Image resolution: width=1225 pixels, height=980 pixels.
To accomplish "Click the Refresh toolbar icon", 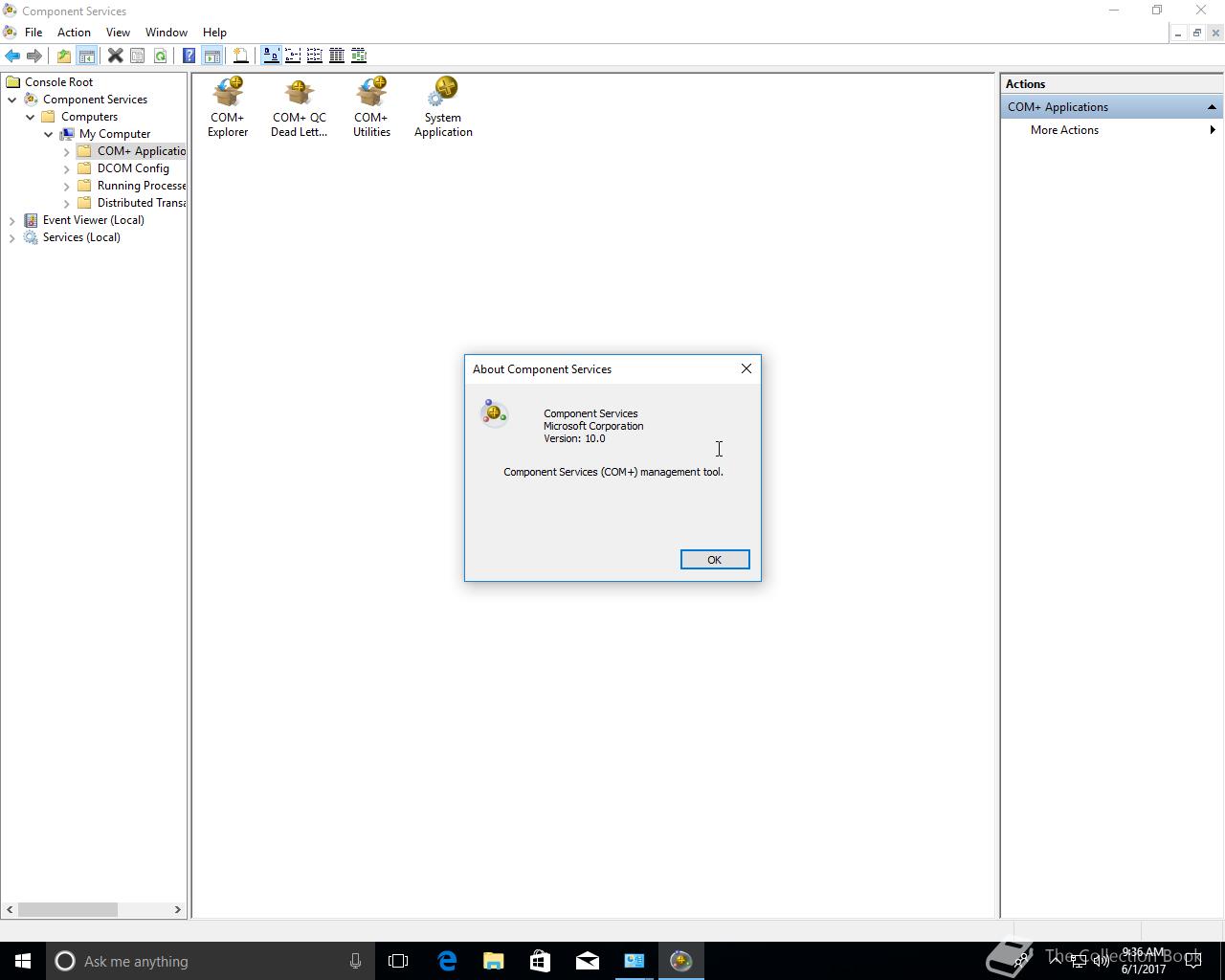I will pyautogui.click(x=160, y=56).
